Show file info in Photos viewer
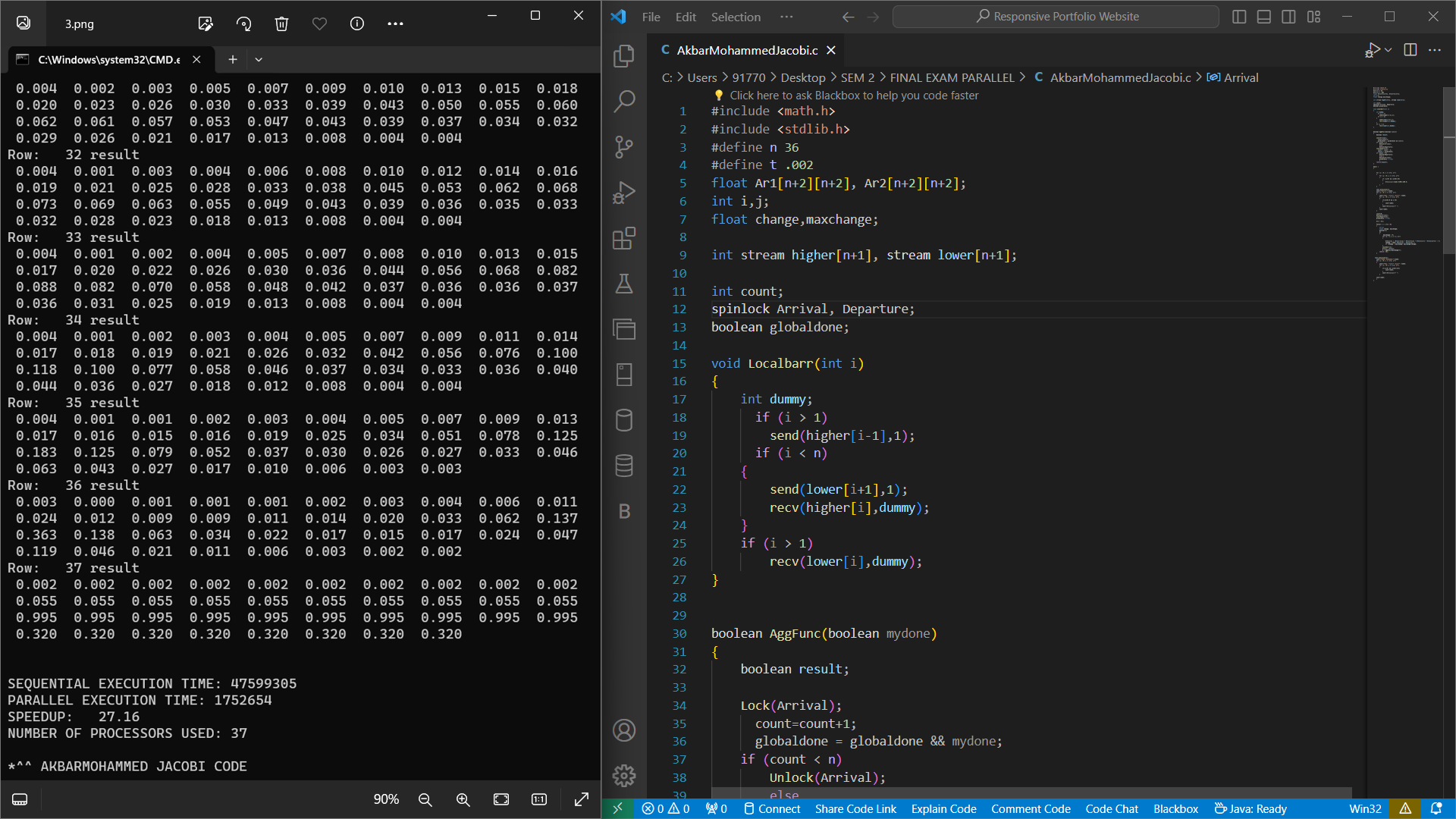This screenshot has height=819, width=1456. point(357,24)
